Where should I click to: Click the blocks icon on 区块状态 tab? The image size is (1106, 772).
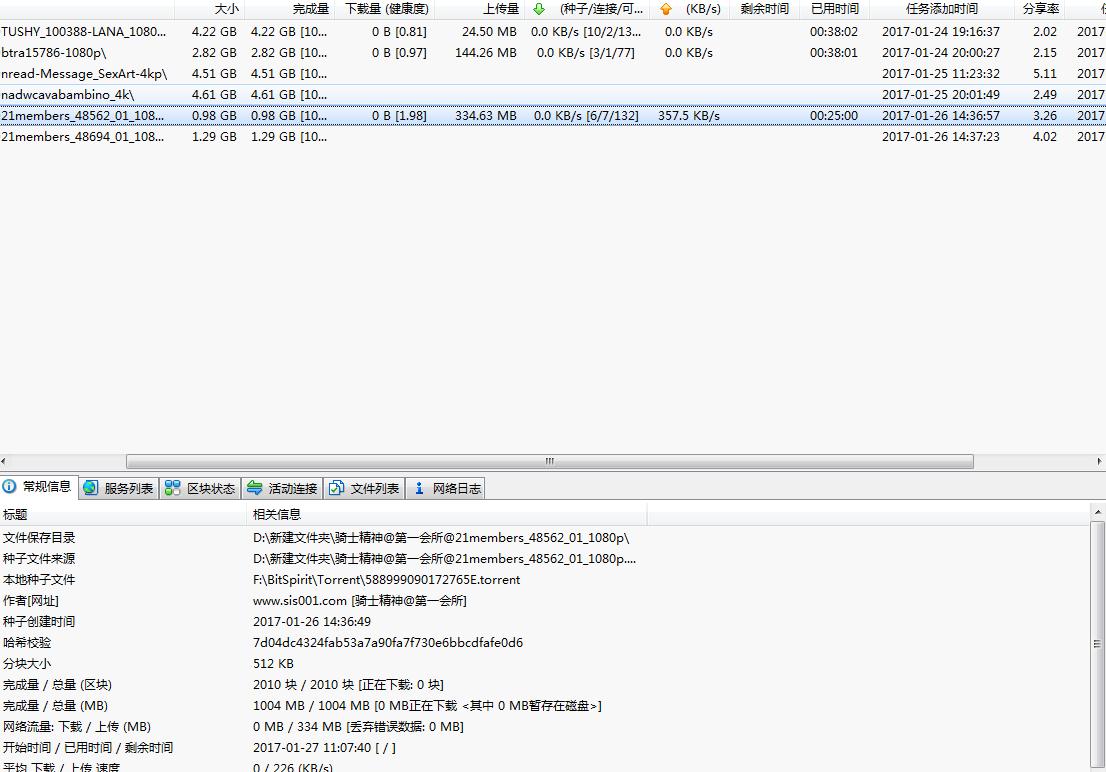pyautogui.click(x=173, y=488)
